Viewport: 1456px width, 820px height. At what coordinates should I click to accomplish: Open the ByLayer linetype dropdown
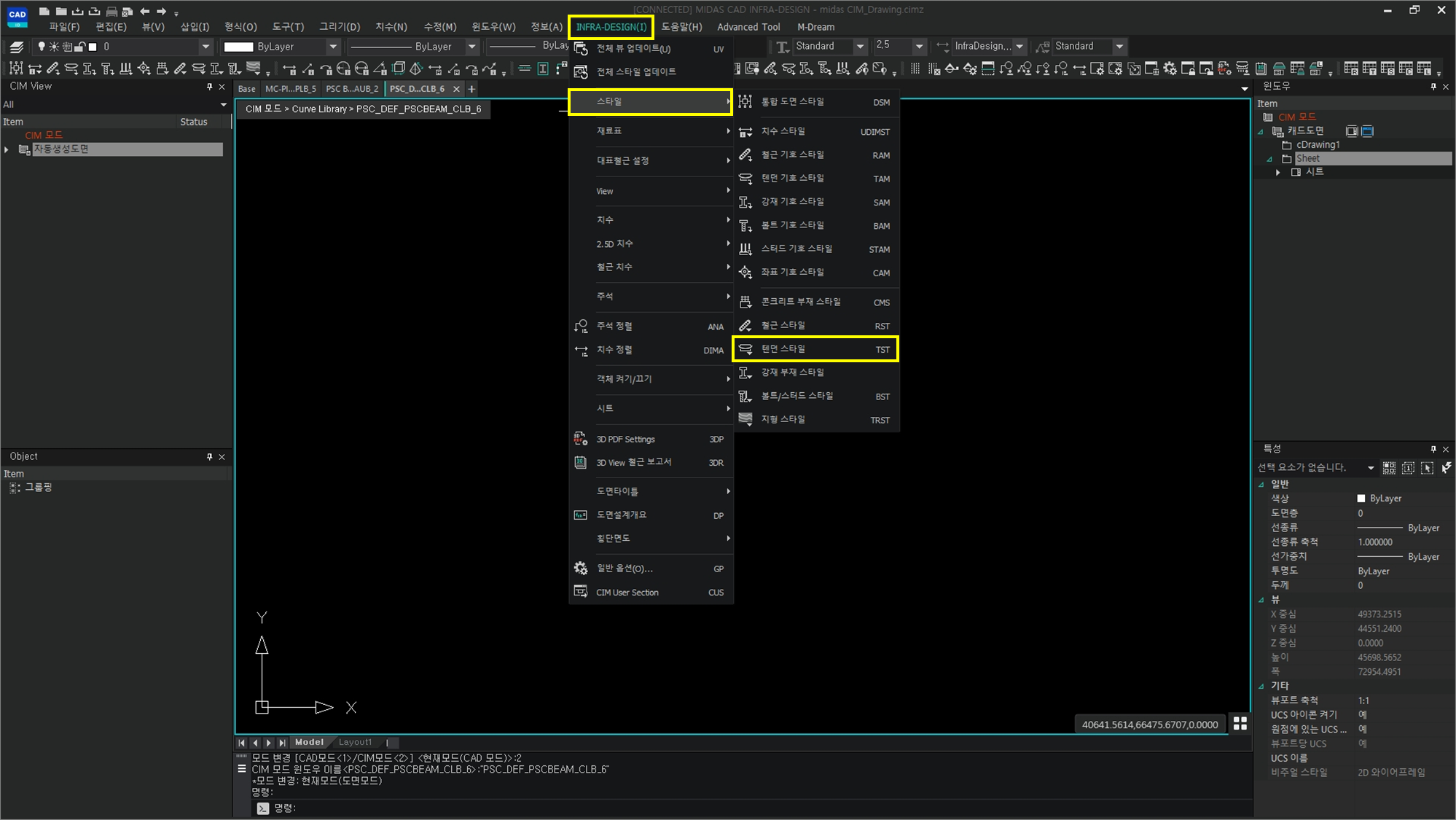point(471,47)
